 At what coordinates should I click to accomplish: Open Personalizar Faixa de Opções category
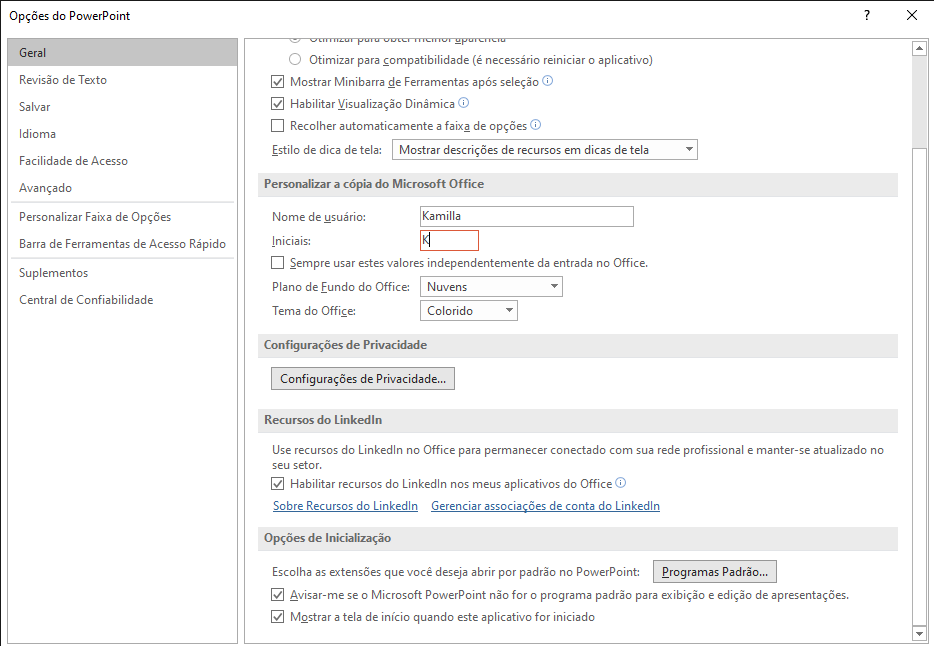pos(122,217)
